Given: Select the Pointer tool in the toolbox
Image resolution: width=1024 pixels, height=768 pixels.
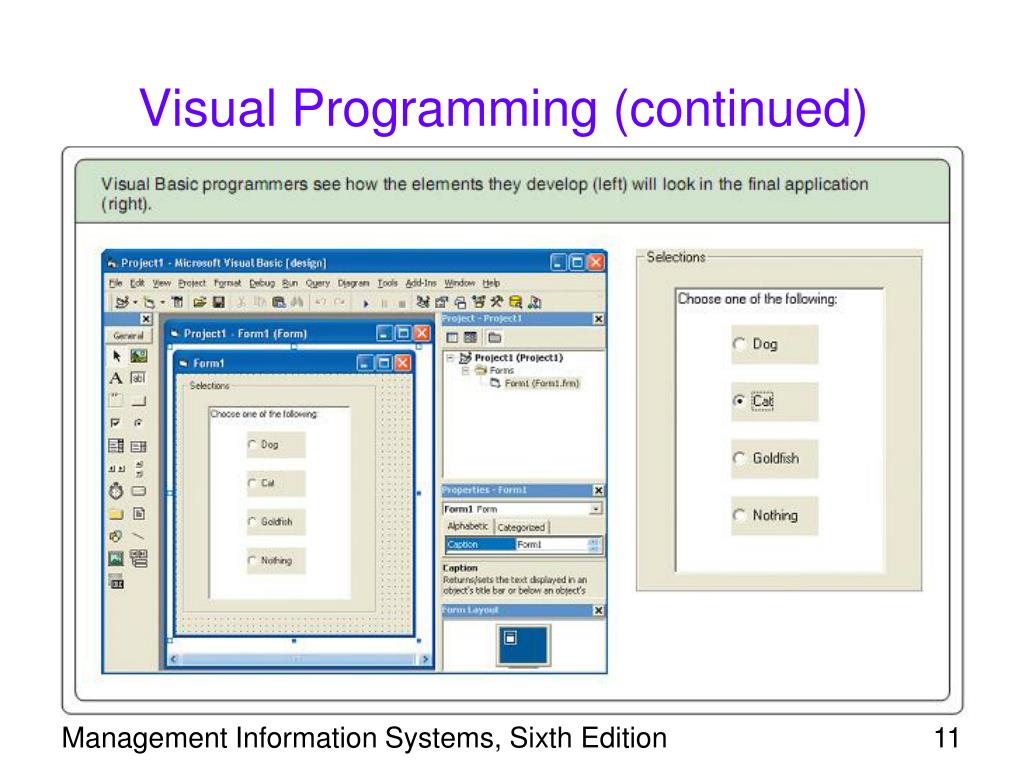Looking at the screenshot, I should click(x=116, y=356).
